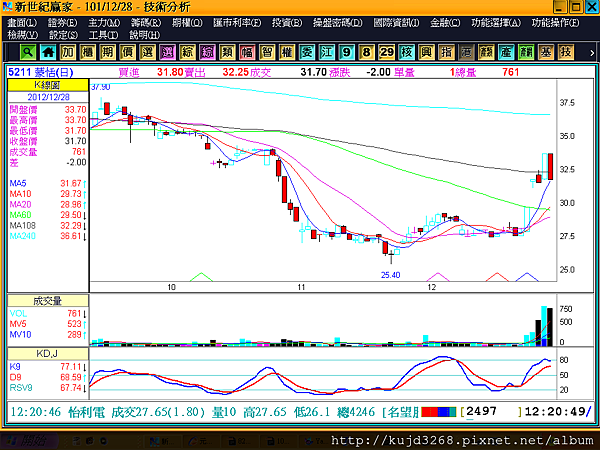Image resolution: width=600 pixels, height=450 pixels.
Task: Click the cyan 9 toolbar icon
Action: tap(347, 52)
